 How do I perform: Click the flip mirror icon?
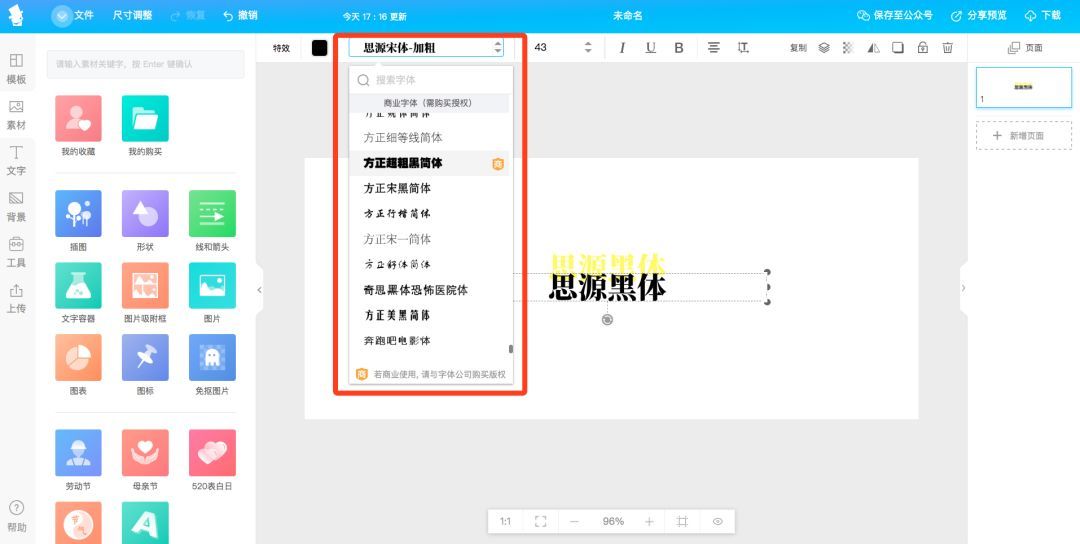tap(873, 48)
